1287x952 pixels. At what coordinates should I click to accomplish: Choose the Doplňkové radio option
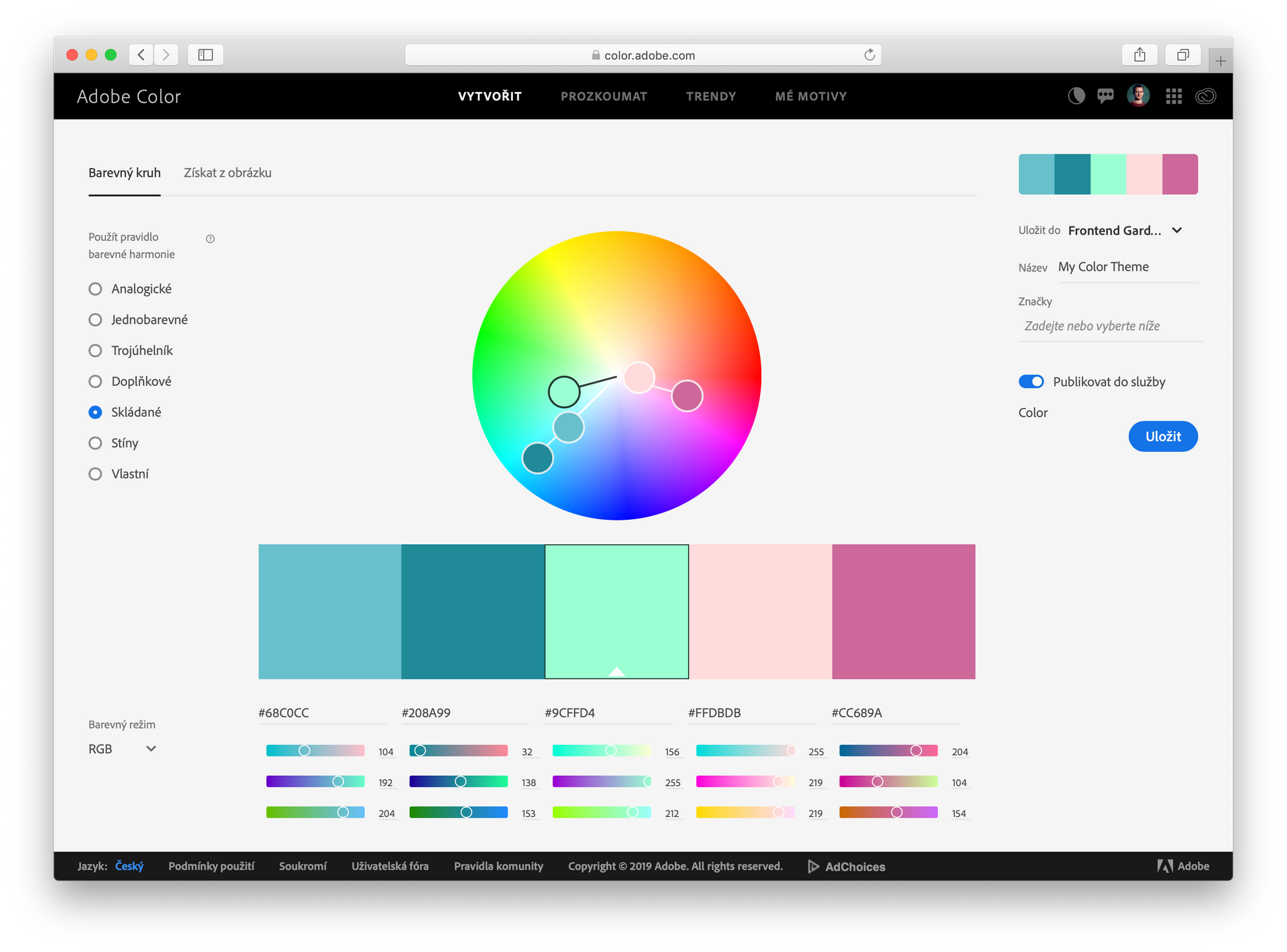[x=95, y=381]
